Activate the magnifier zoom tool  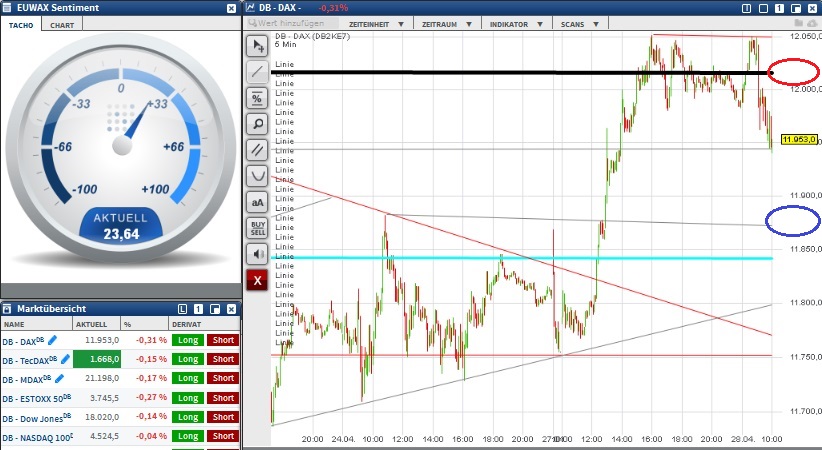[257, 124]
